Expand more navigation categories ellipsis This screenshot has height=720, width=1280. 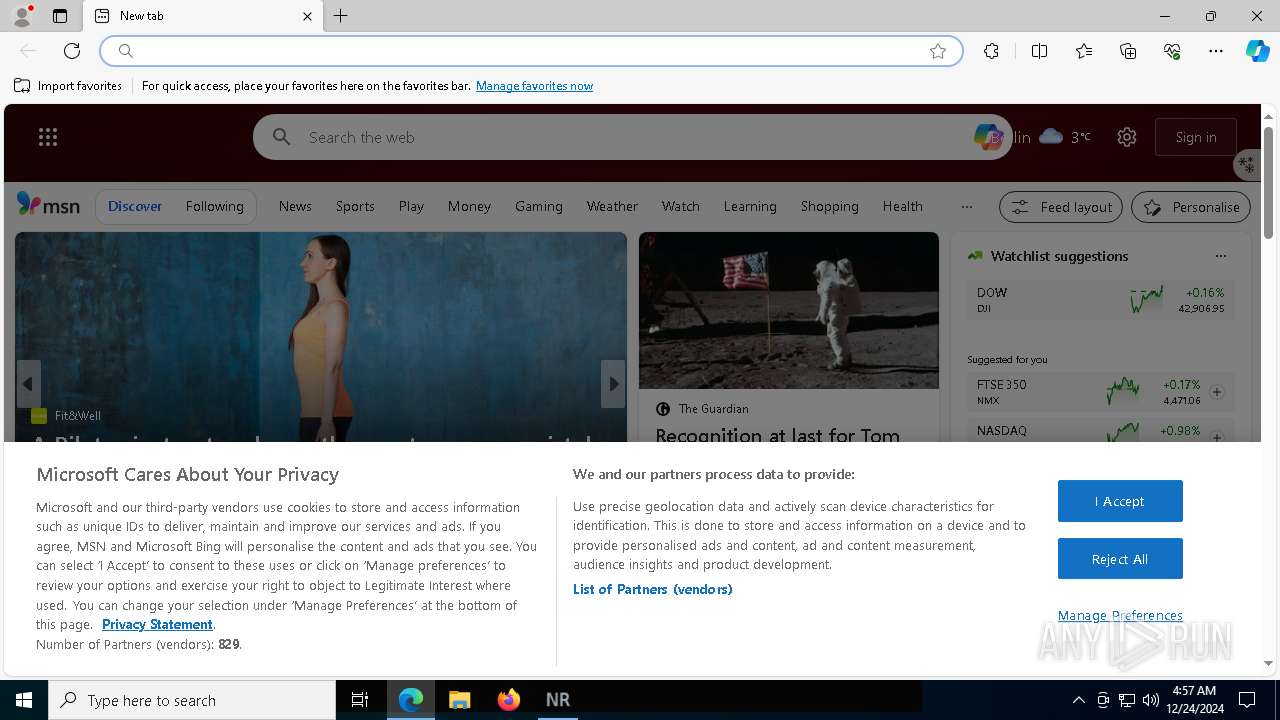pyautogui.click(x=966, y=207)
